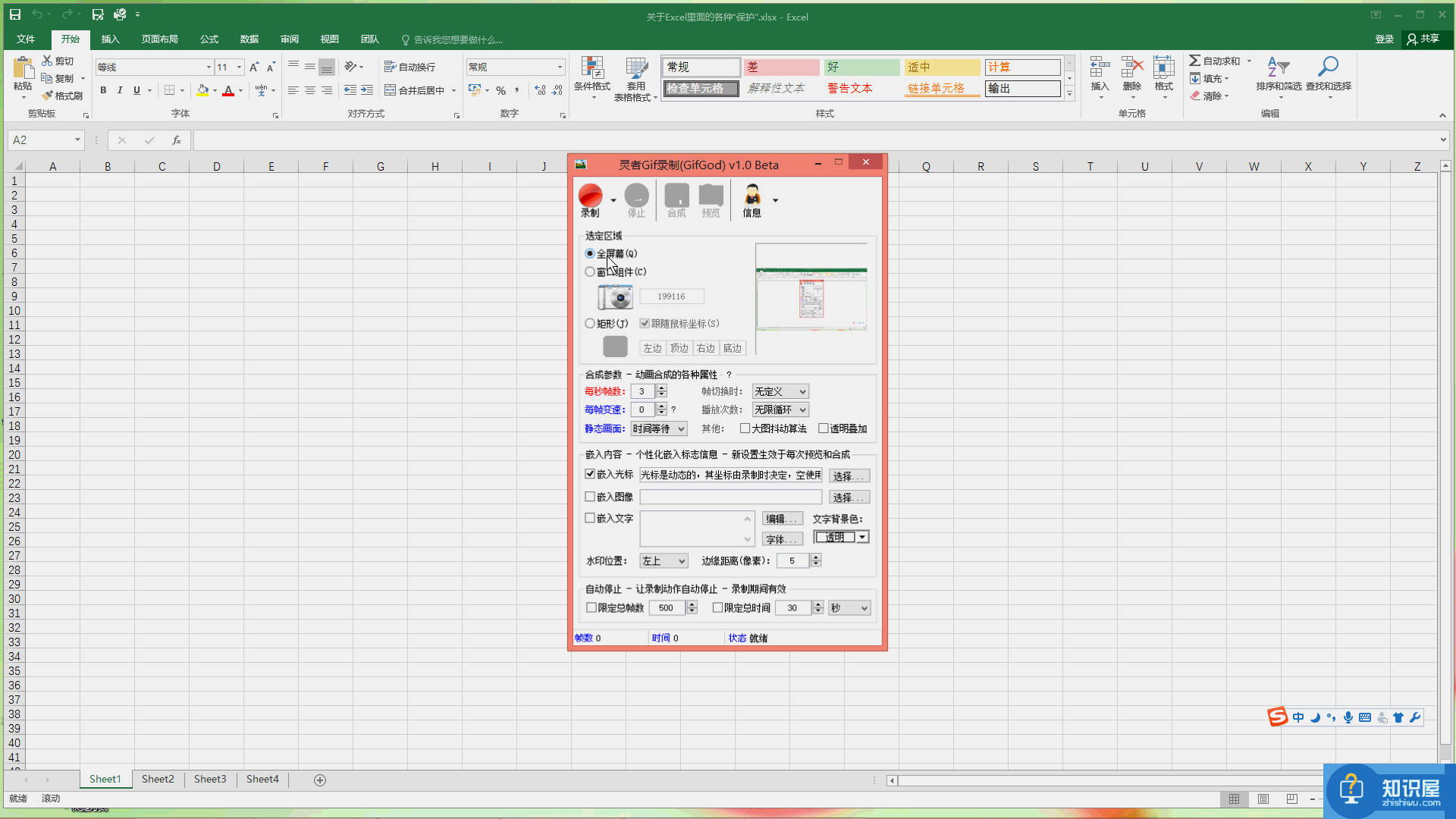Select the Window Component (窗口组件) radio option
The width and height of the screenshot is (1456, 819).
pos(590,272)
